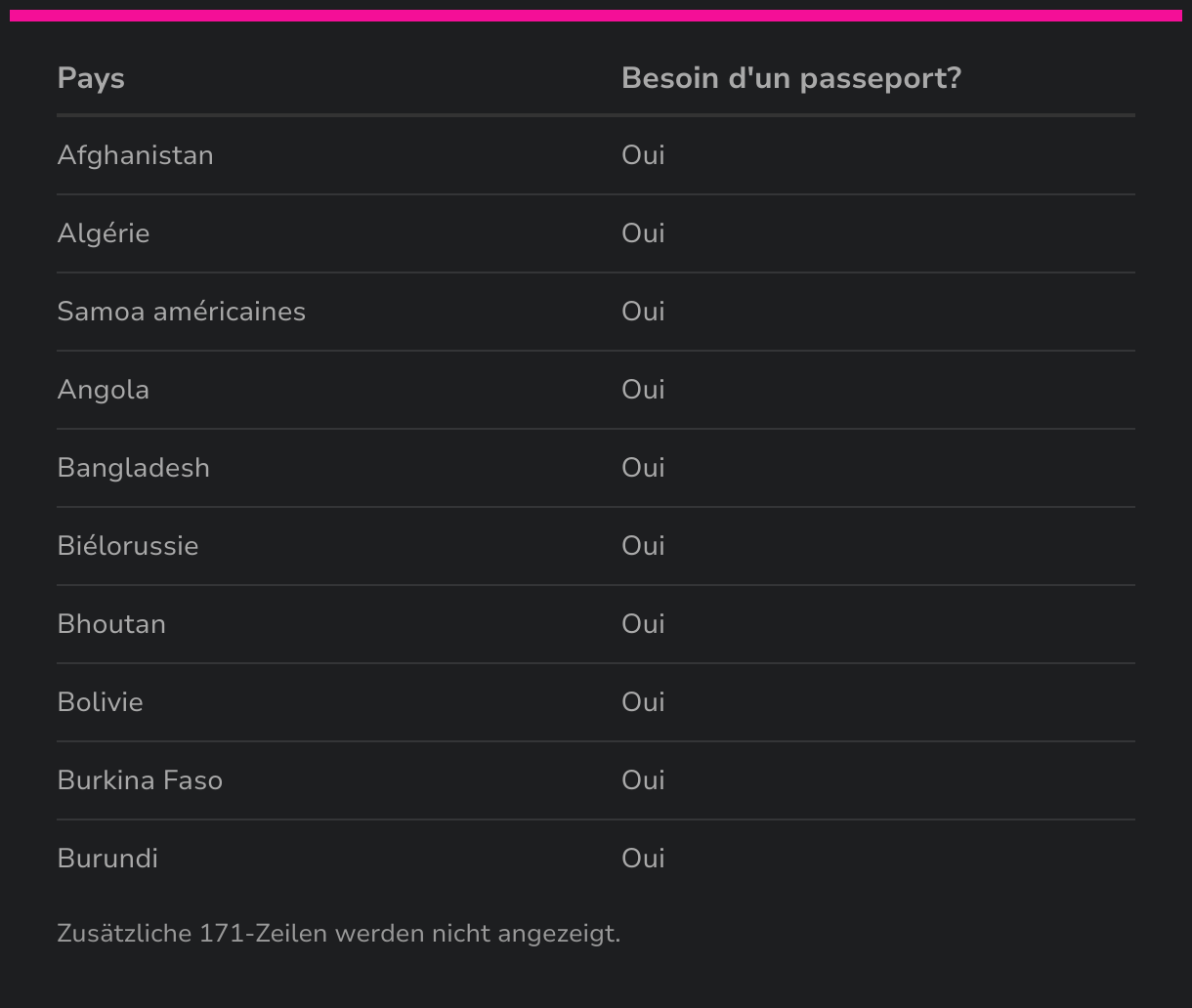Select the Bolivie country entry
Screen dimensions: 1192x1008
tap(100, 702)
